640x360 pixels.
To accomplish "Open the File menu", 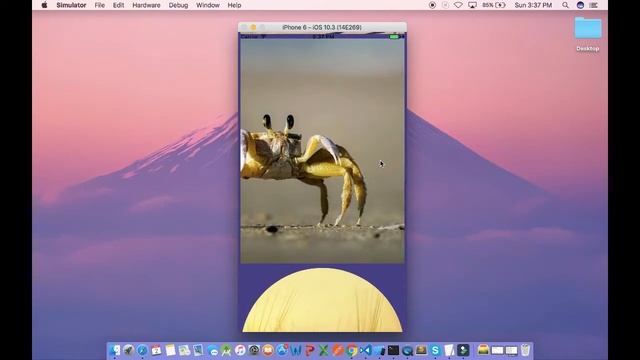I will (x=100, y=5).
